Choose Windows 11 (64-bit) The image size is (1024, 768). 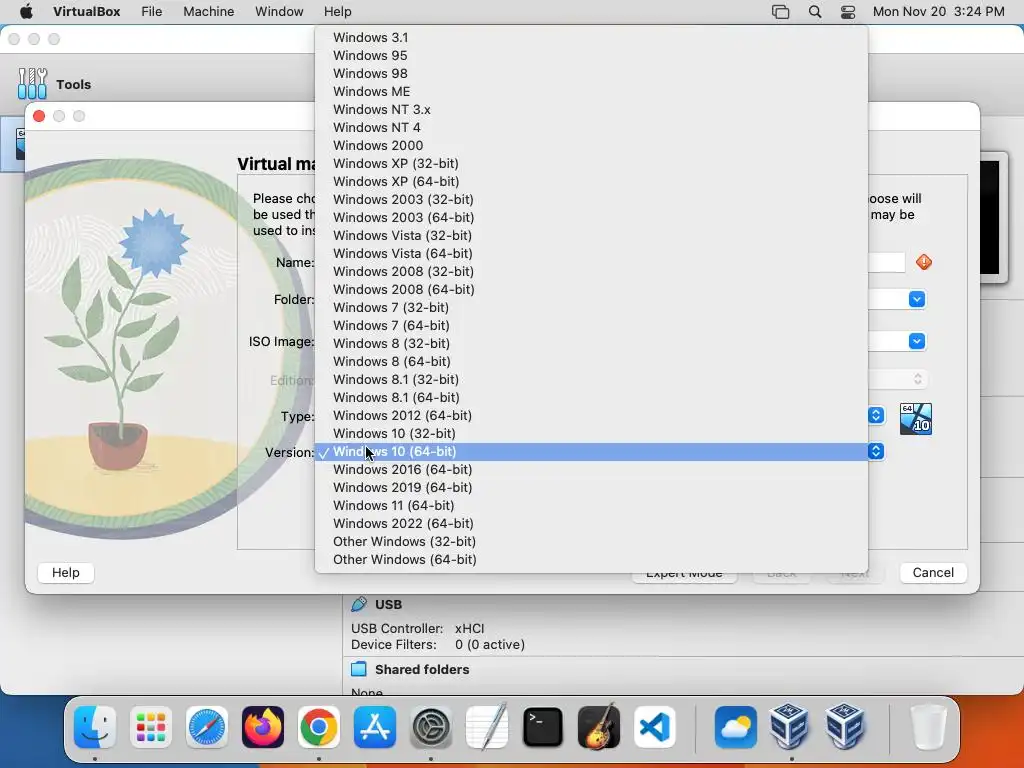[591, 505]
